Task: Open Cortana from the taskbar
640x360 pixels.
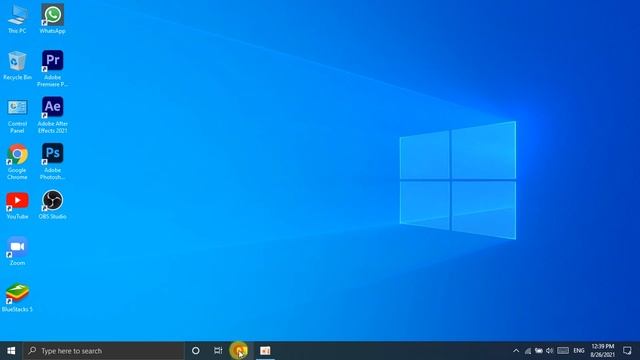Action: (196, 351)
